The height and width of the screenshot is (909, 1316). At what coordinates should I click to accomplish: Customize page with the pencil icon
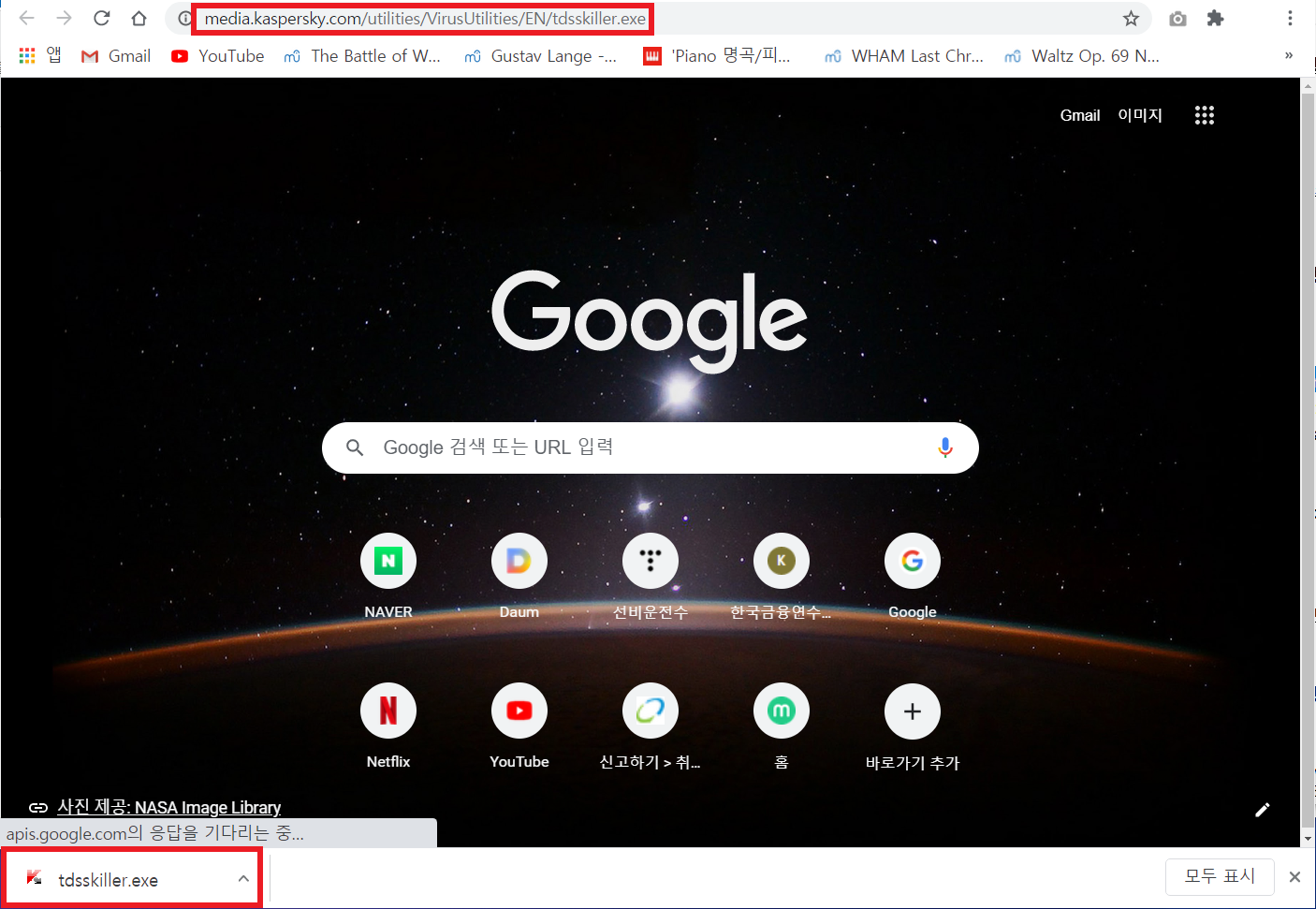(1263, 810)
